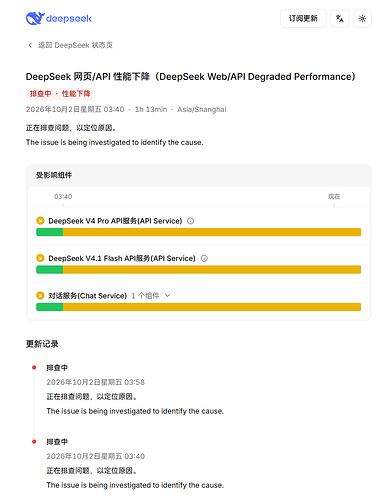Click the 现在 timeline end marker

(334, 197)
